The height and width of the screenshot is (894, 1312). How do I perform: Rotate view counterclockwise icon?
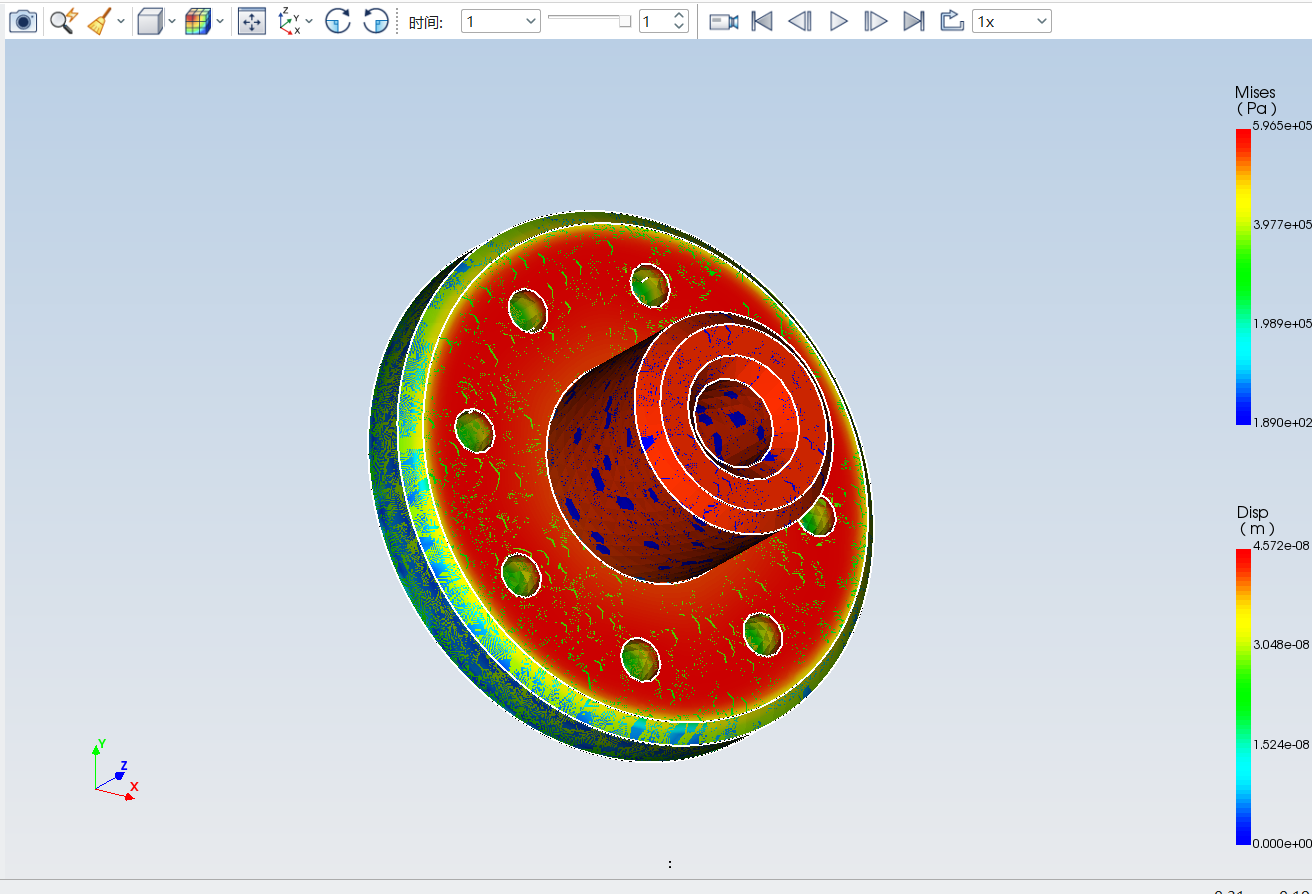[376, 21]
